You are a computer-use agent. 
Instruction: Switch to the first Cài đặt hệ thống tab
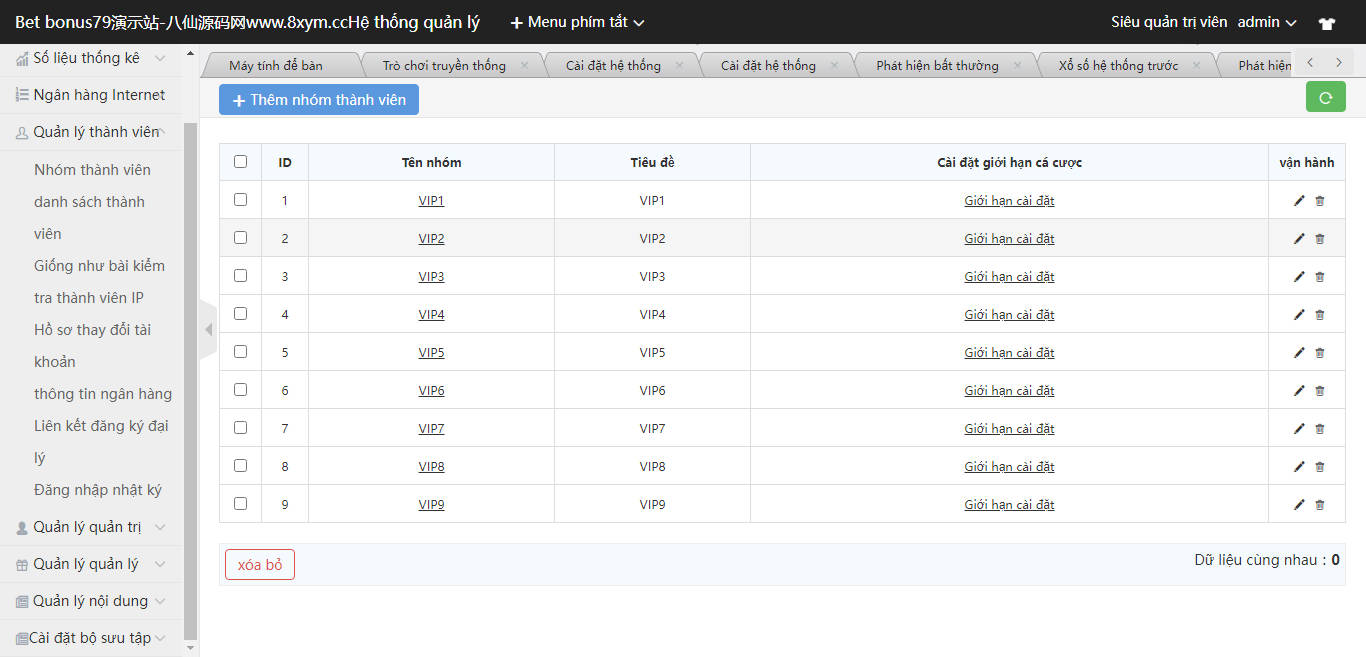point(613,65)
